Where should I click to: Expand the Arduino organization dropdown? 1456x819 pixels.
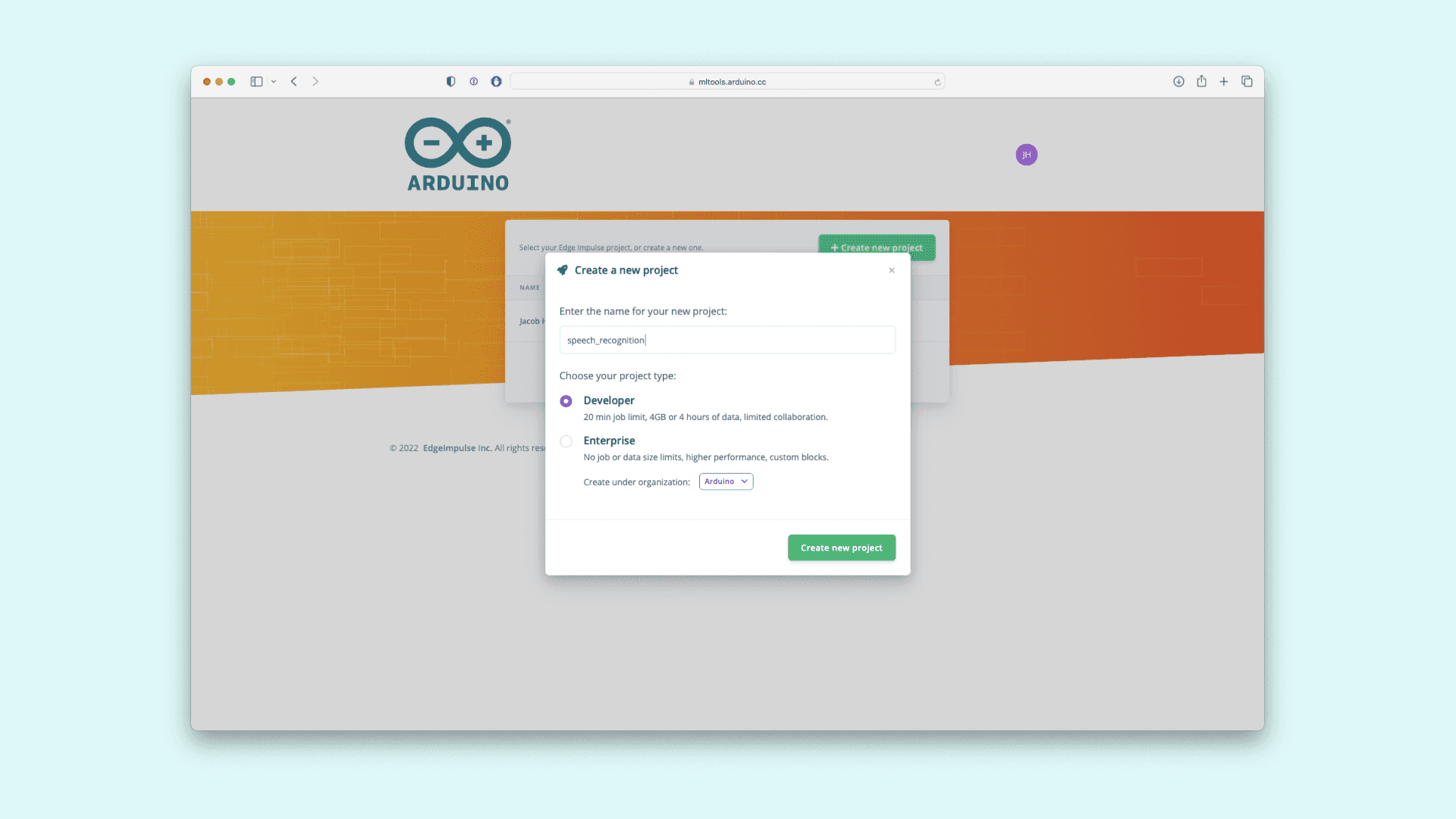pyautogui.click(x=726, y=482)
